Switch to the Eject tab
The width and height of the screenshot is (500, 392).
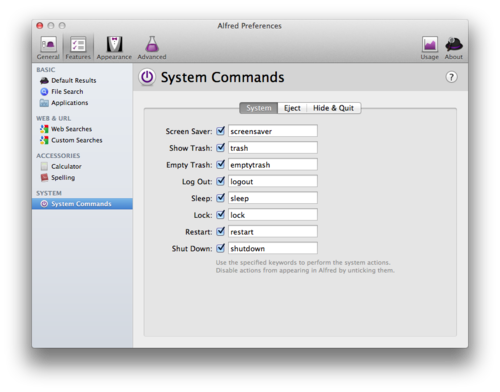pyautogui.click(x=292, y=108)
